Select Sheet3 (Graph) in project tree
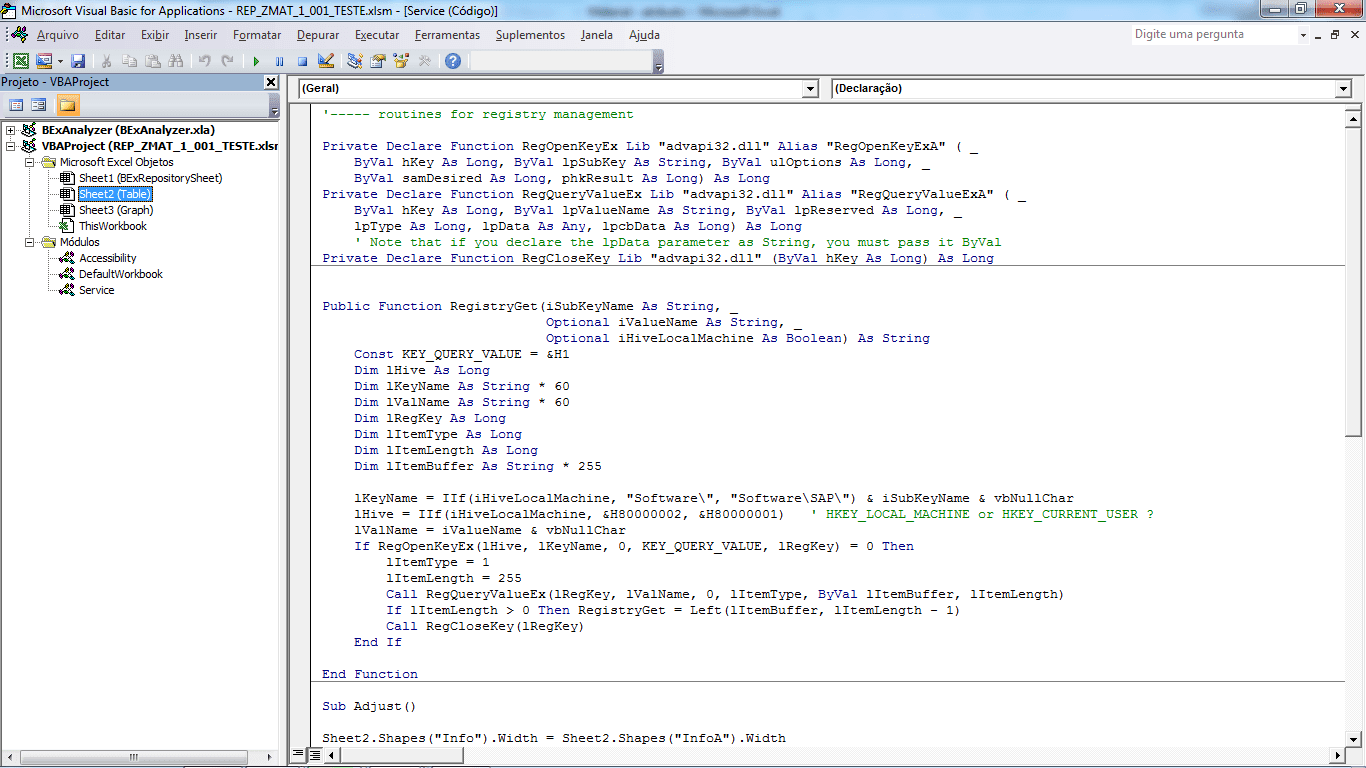The height and width of the screenshot is (768, 1366). [116, 210]
